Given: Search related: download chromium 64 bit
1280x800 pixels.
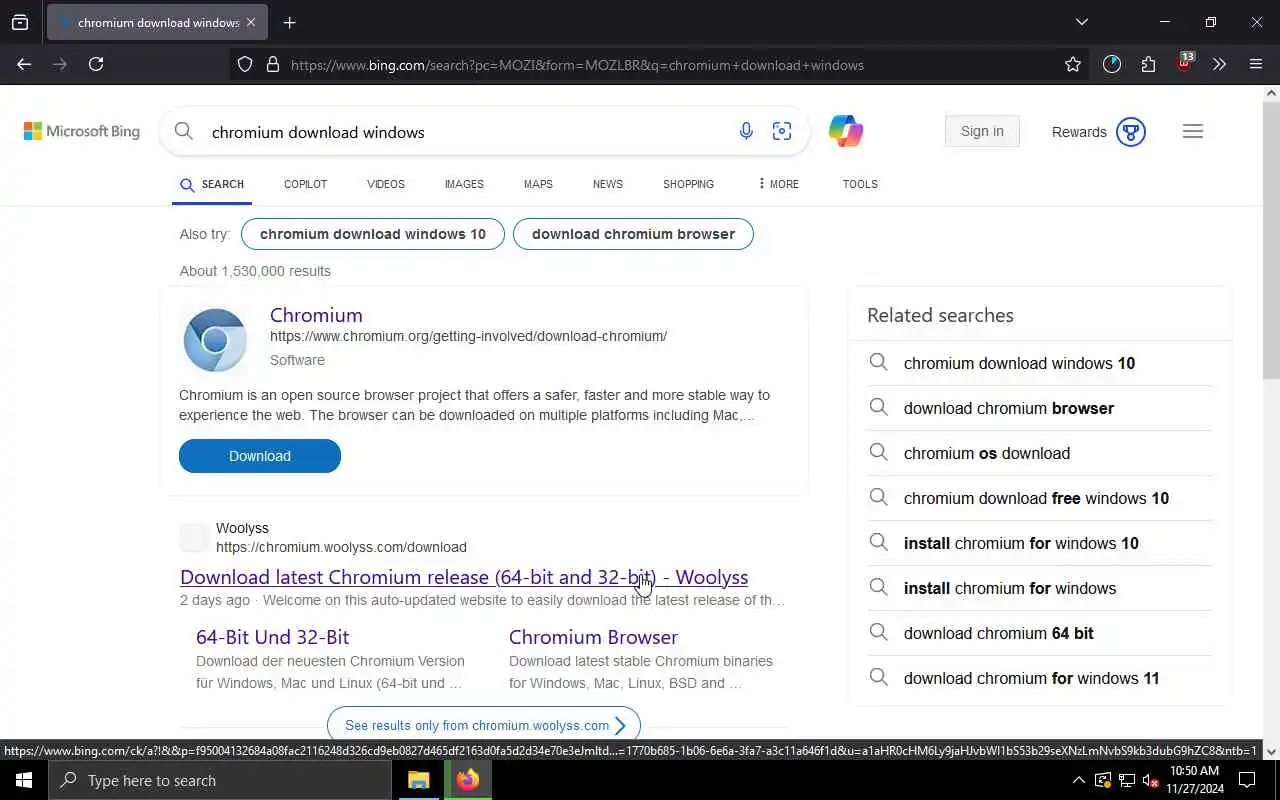Looking at the screenshot, I should pos(1040,633).
